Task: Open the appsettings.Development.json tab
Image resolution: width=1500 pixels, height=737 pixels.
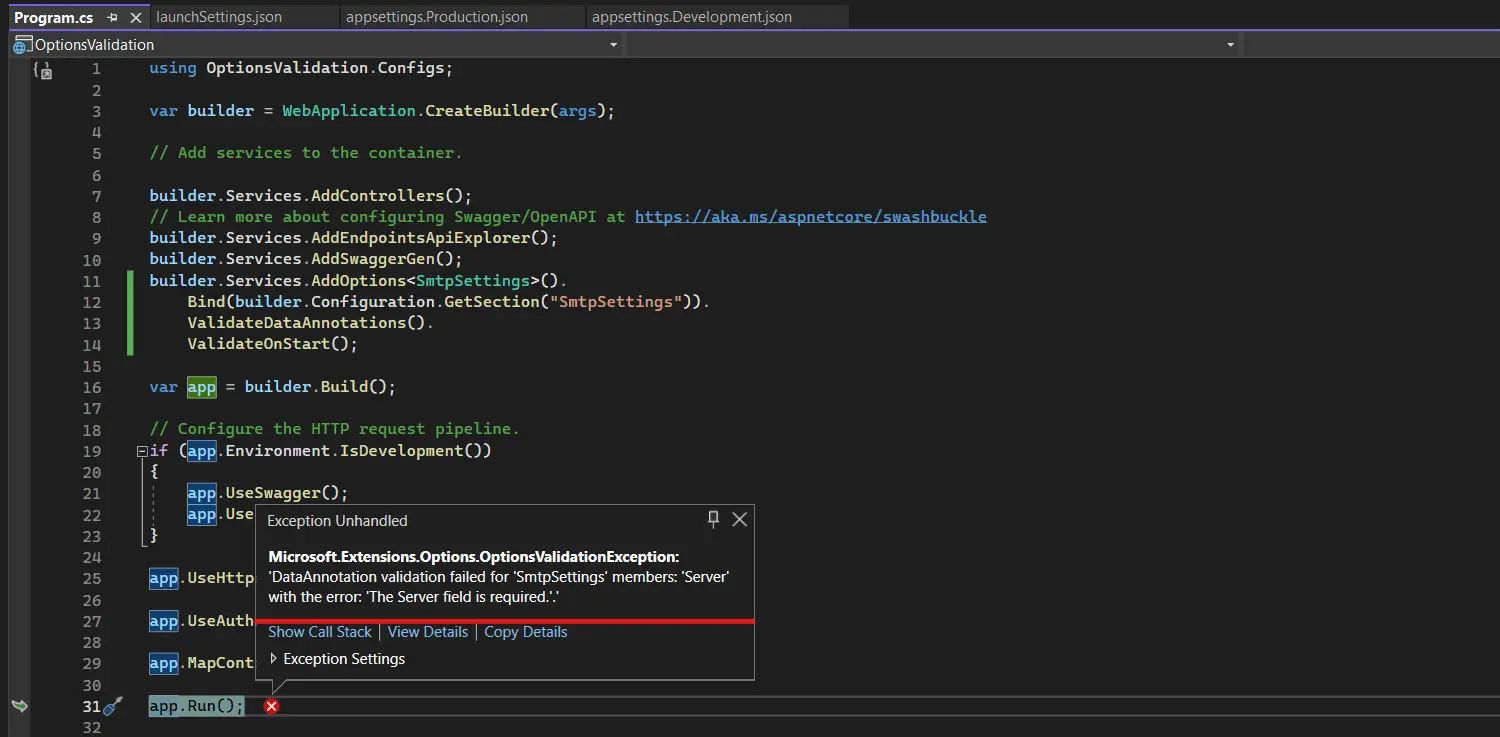Action: click(x=691, y=17)
